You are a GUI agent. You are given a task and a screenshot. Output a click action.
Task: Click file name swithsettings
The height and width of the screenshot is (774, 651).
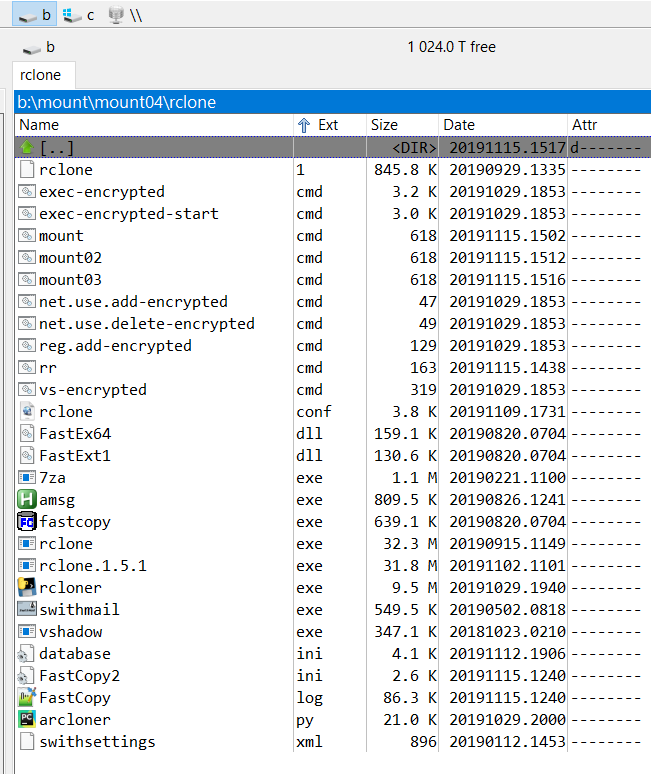(x=97, y=742)
